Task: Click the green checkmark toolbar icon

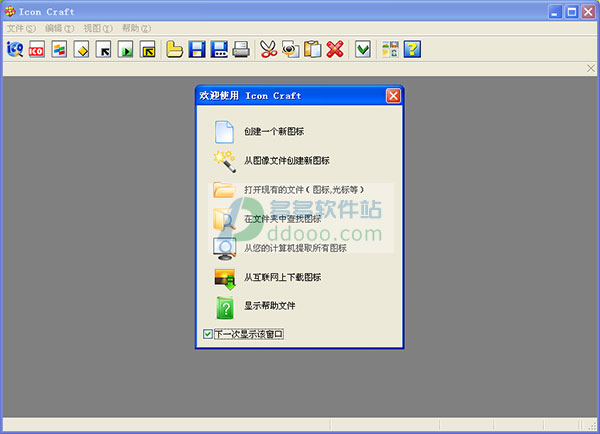Action: point(362,49)
